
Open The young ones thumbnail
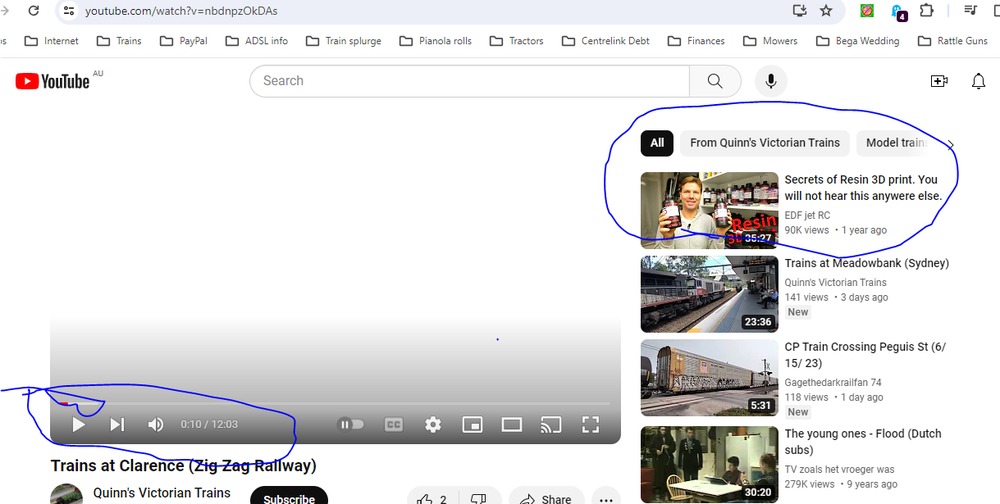click(x=709, y=464)
